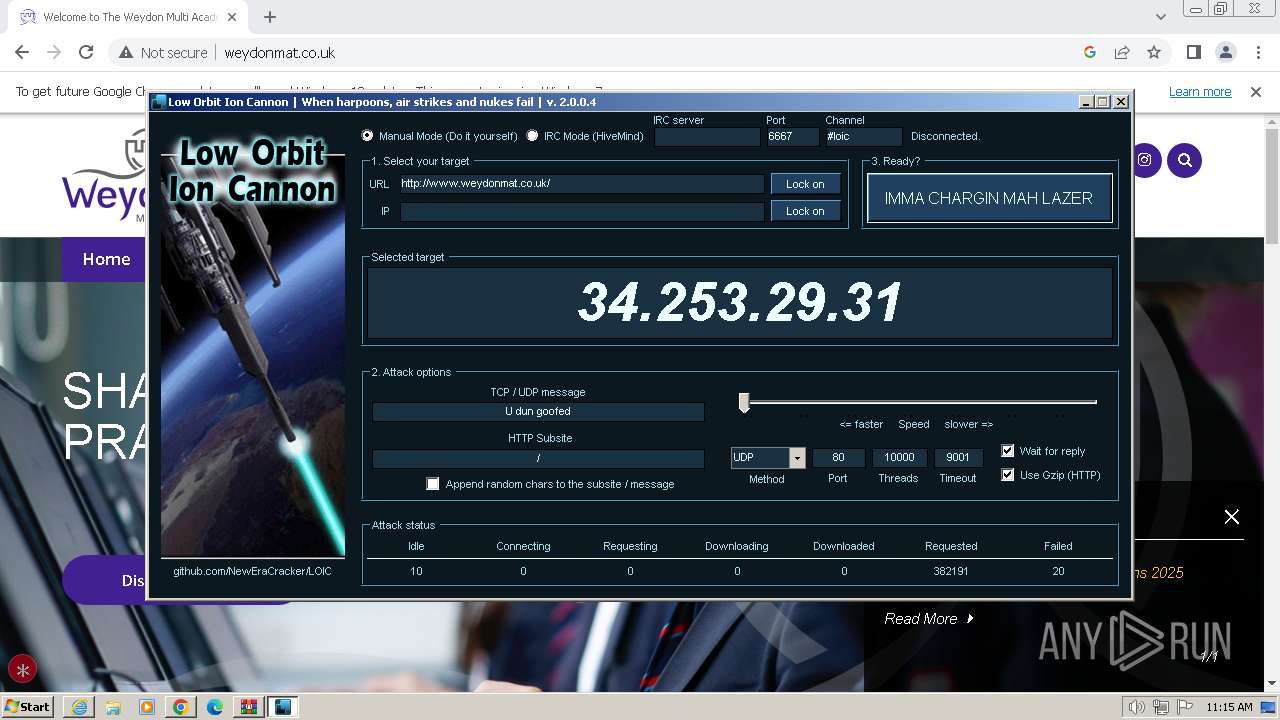This screenshot has height=720, width=1280.
Task: Click the Threads field showing 10000
Action: (x=899, y=458)
